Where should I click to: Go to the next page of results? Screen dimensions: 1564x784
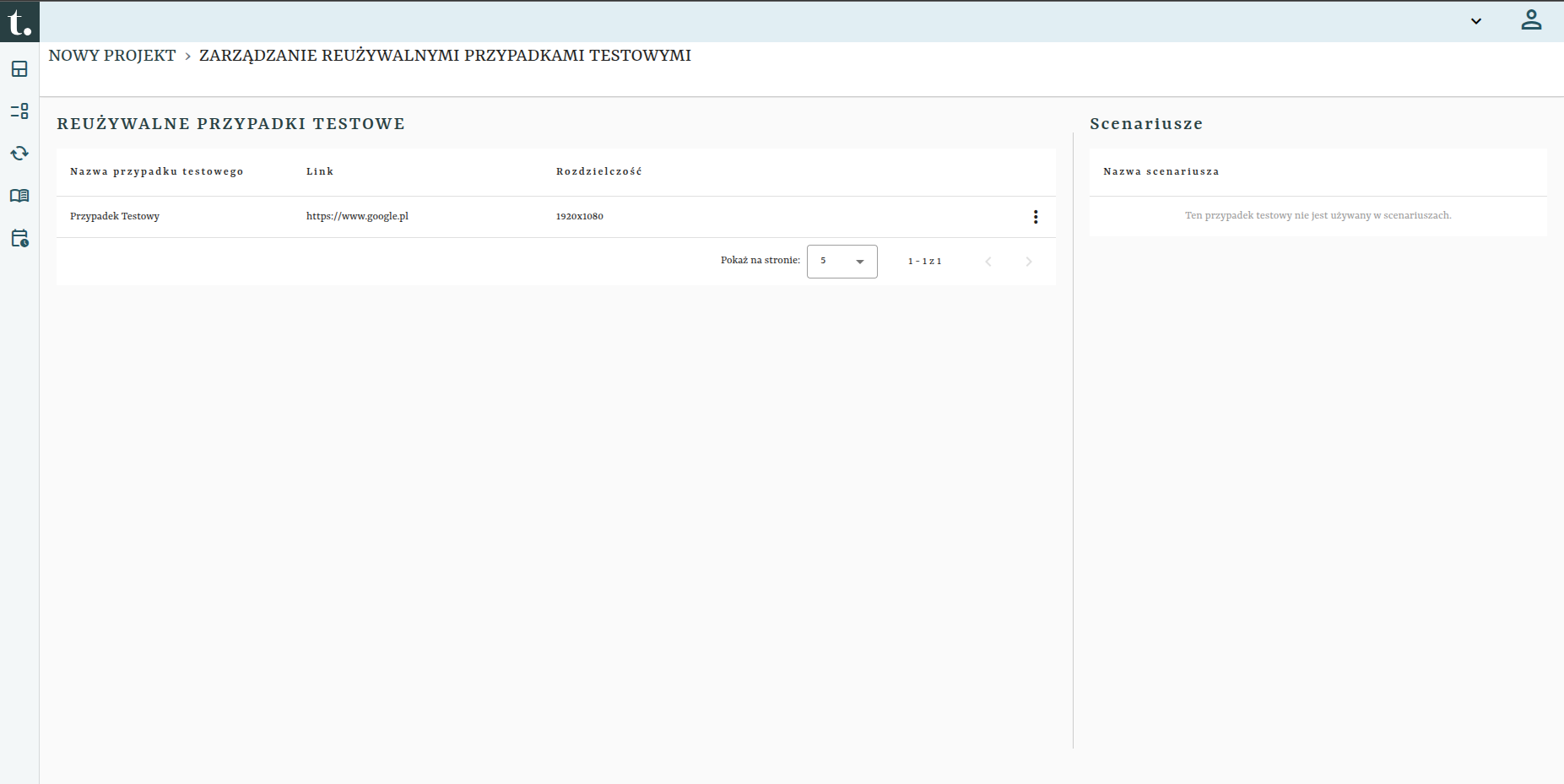pyautogui.click(x=1029, y=262)
